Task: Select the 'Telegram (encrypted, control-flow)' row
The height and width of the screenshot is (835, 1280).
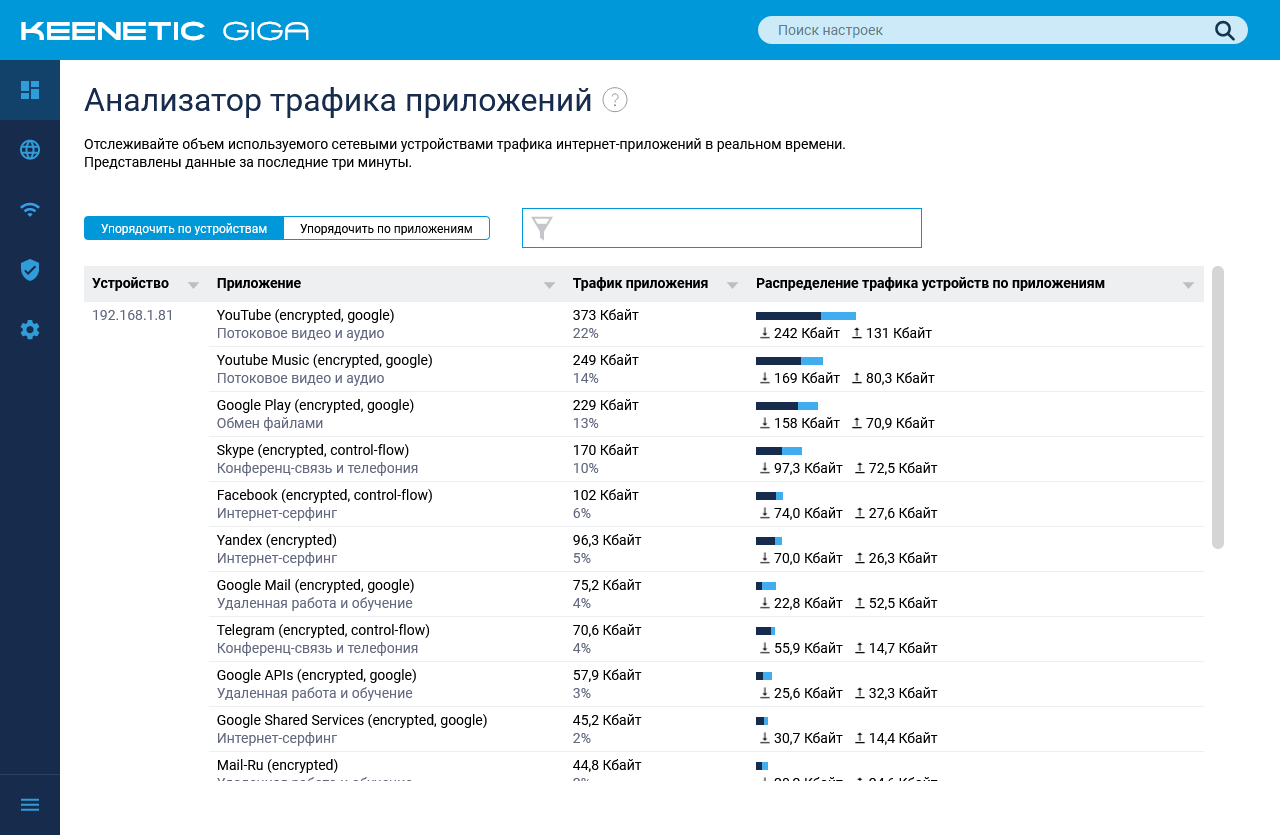Action: click(706, 639)
